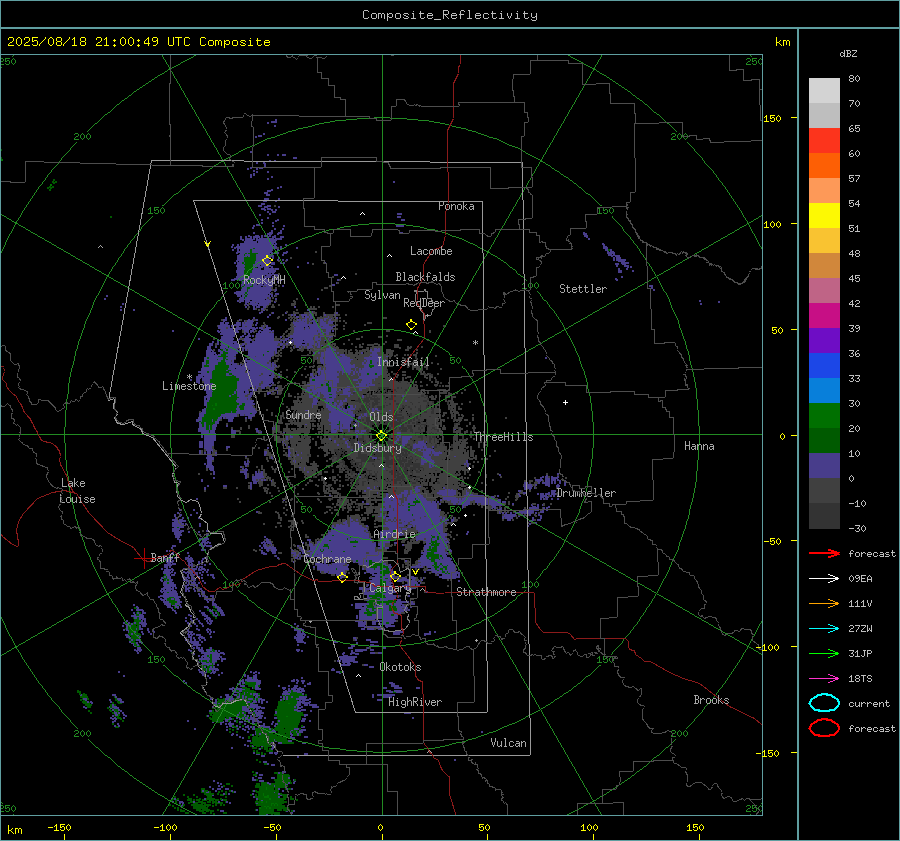The height and width of the screenshot is (841, 900).
Task: Click the 09EA legend label
Action: tap(860, 579)
